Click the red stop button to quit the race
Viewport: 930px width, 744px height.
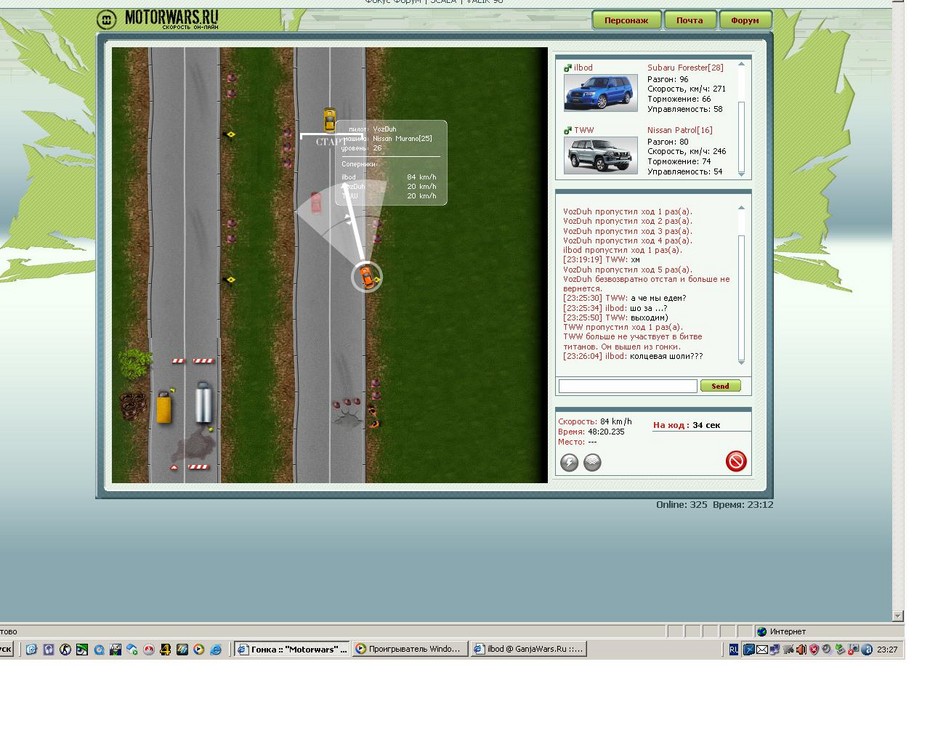736,461
